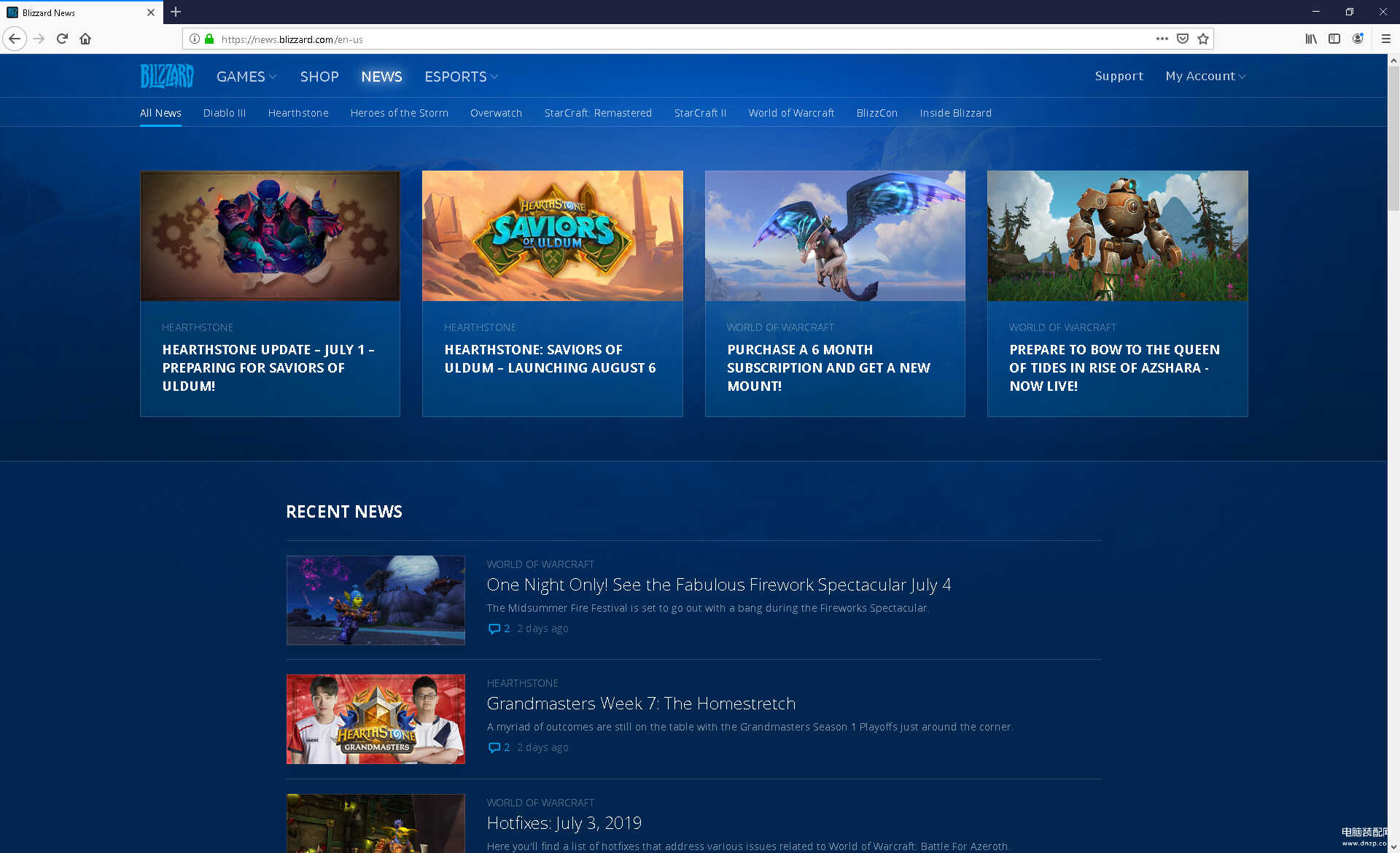Open Grandmasters Week 7 article link
Viewport: 1400px width, 853px height.
tap(640, 704)
